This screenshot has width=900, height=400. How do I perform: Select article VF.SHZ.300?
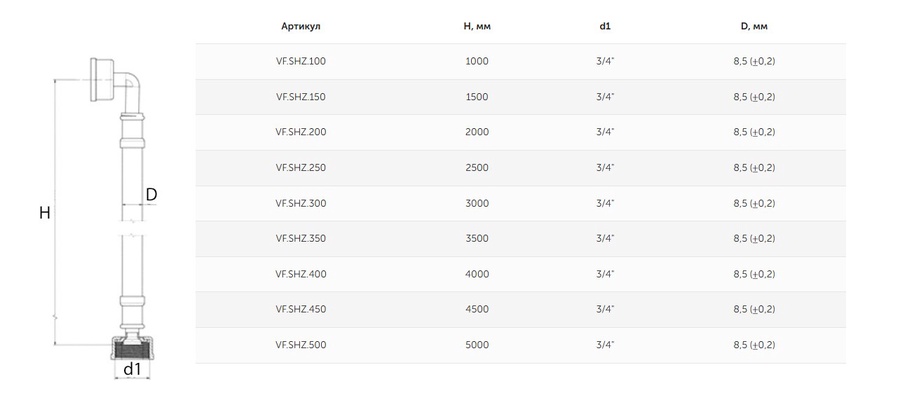pyautogui.click(x=301, y=203)
